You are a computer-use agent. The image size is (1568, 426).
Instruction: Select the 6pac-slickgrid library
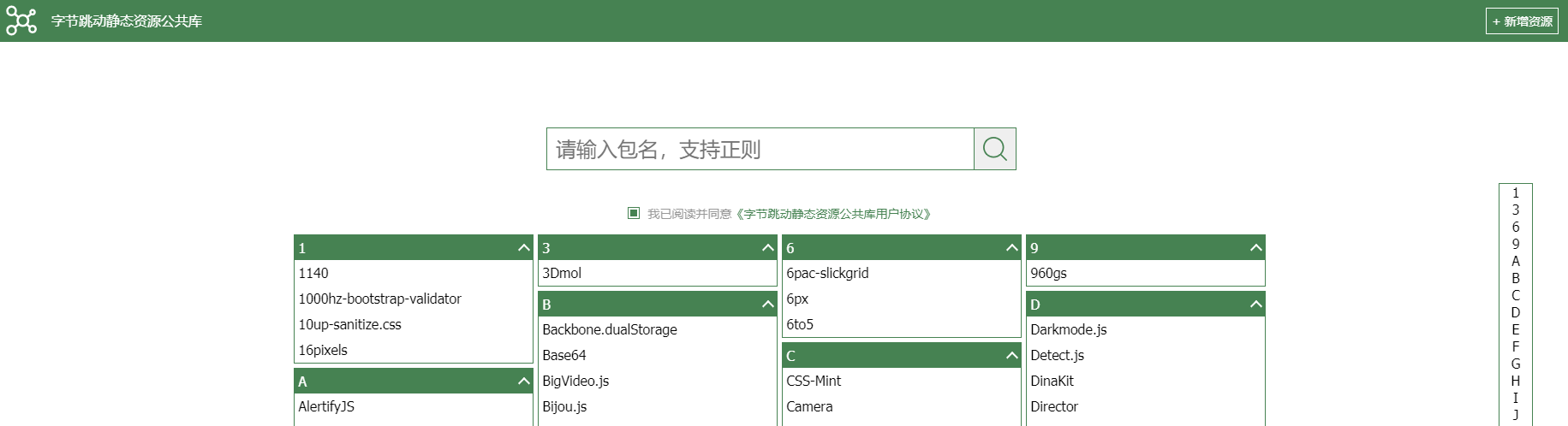coord(827,273)
